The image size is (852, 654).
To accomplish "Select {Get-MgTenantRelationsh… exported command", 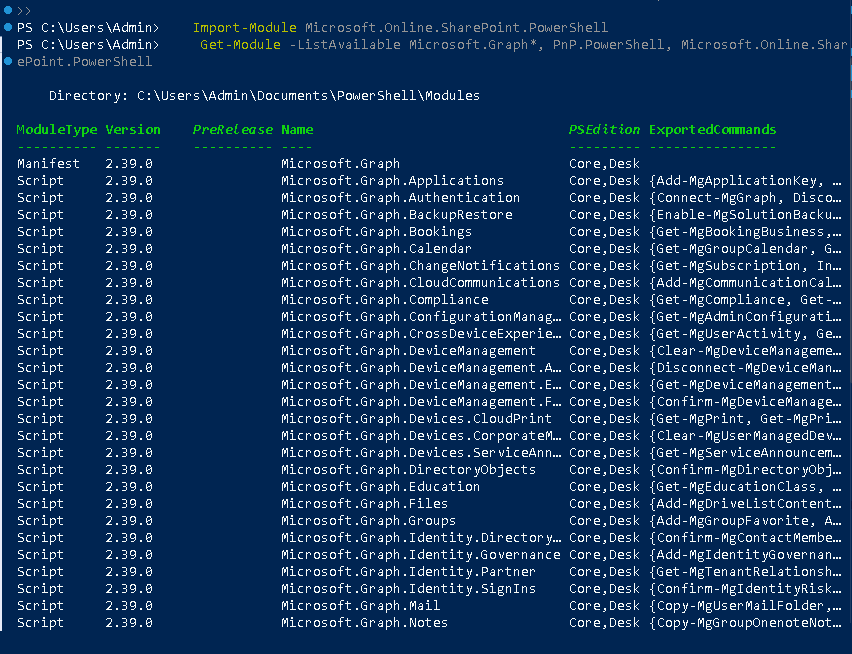I will [x=745, y=572].
